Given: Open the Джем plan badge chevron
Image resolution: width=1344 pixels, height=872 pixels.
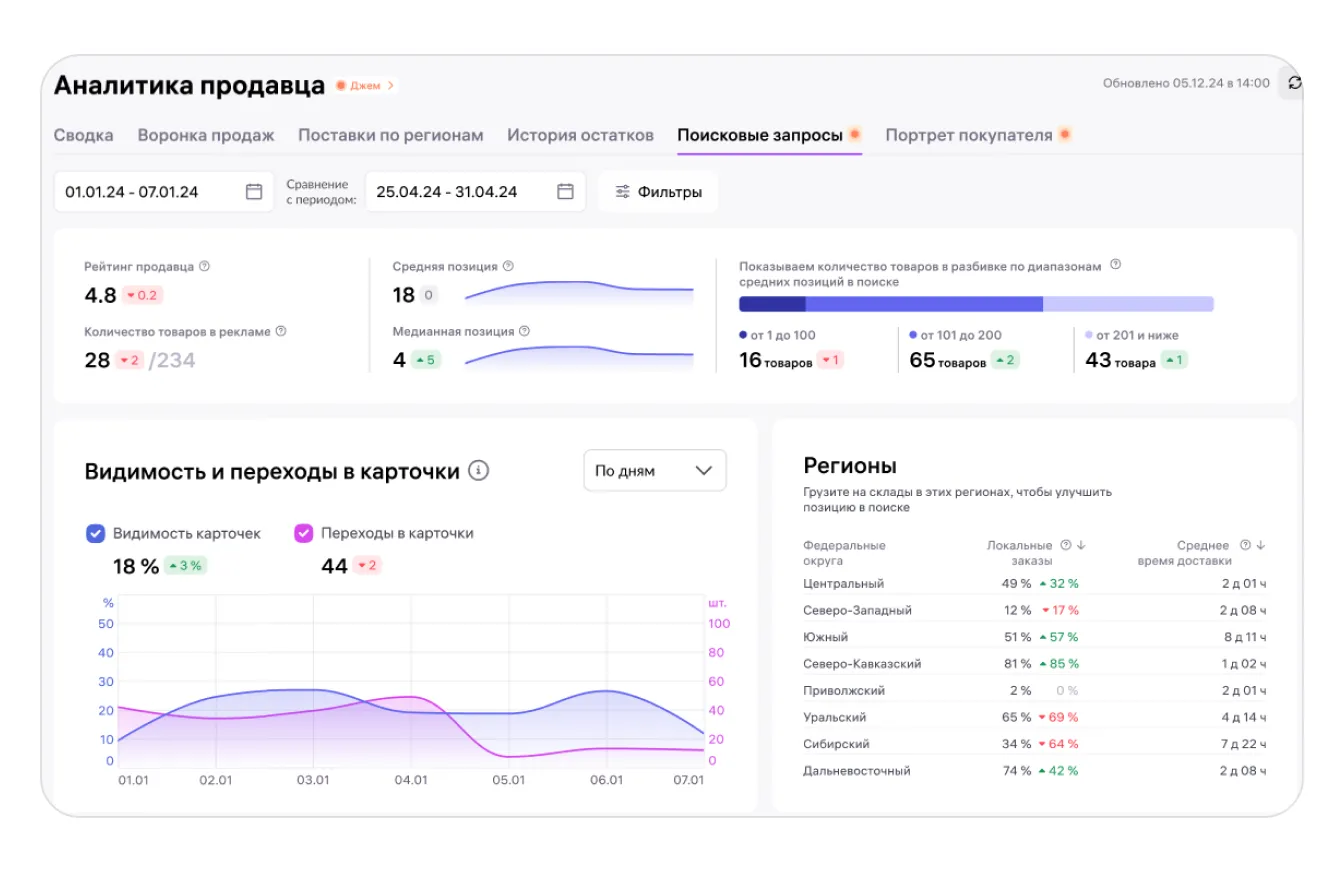Looking at the screenshot, I should click(390, 86).
